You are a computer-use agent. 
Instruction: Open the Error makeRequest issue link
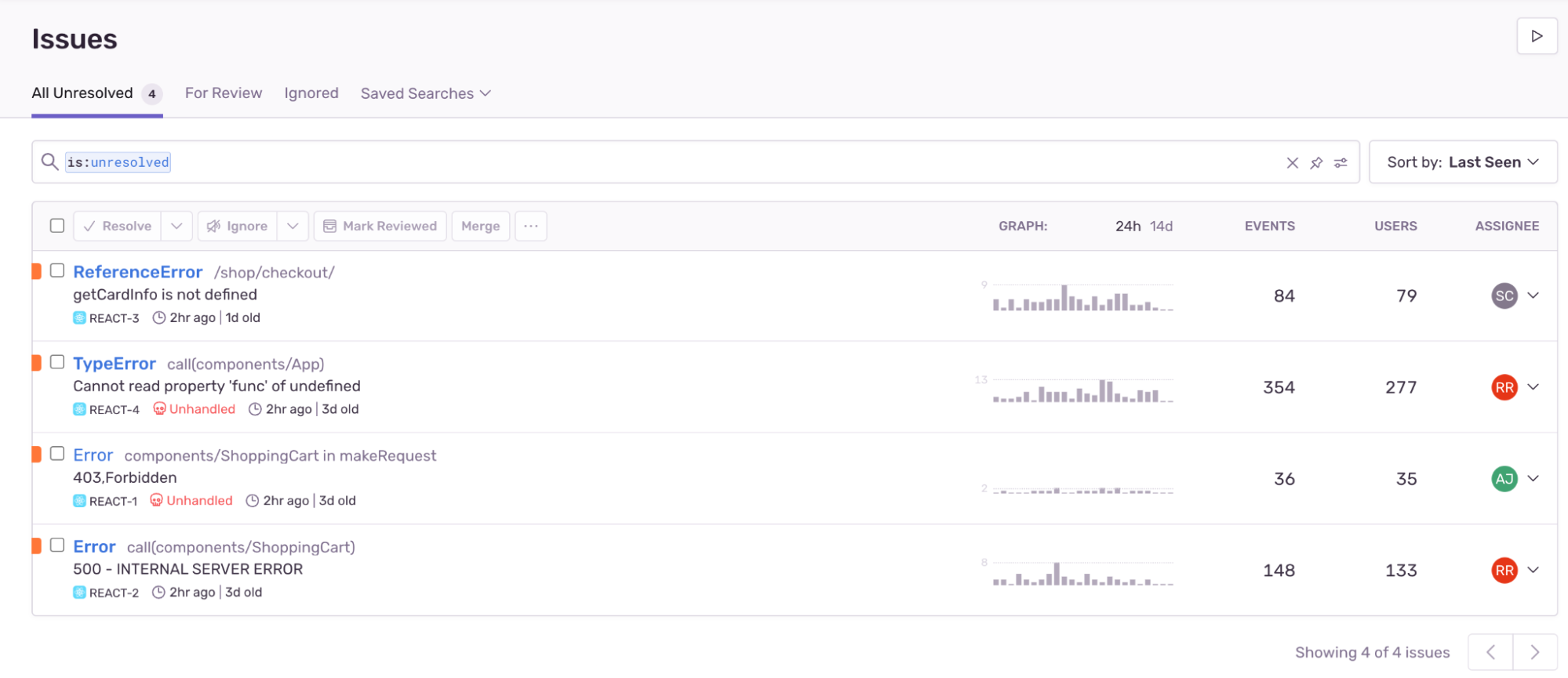click(93, 455)
